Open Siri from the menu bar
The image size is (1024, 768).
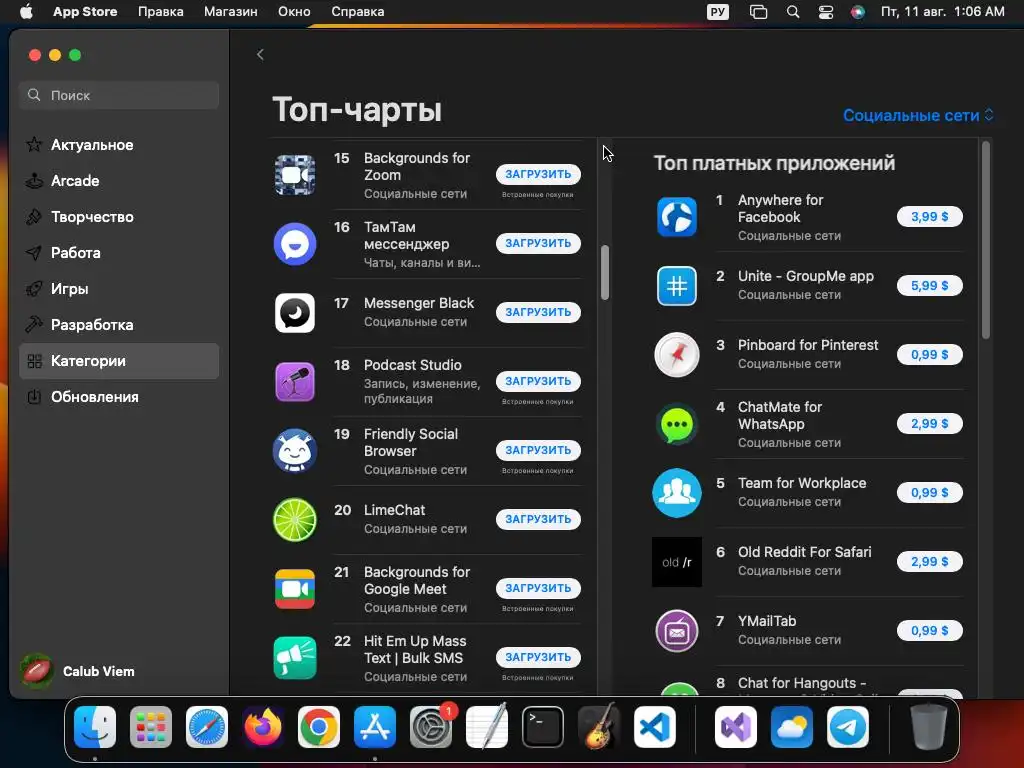[858, 12]
